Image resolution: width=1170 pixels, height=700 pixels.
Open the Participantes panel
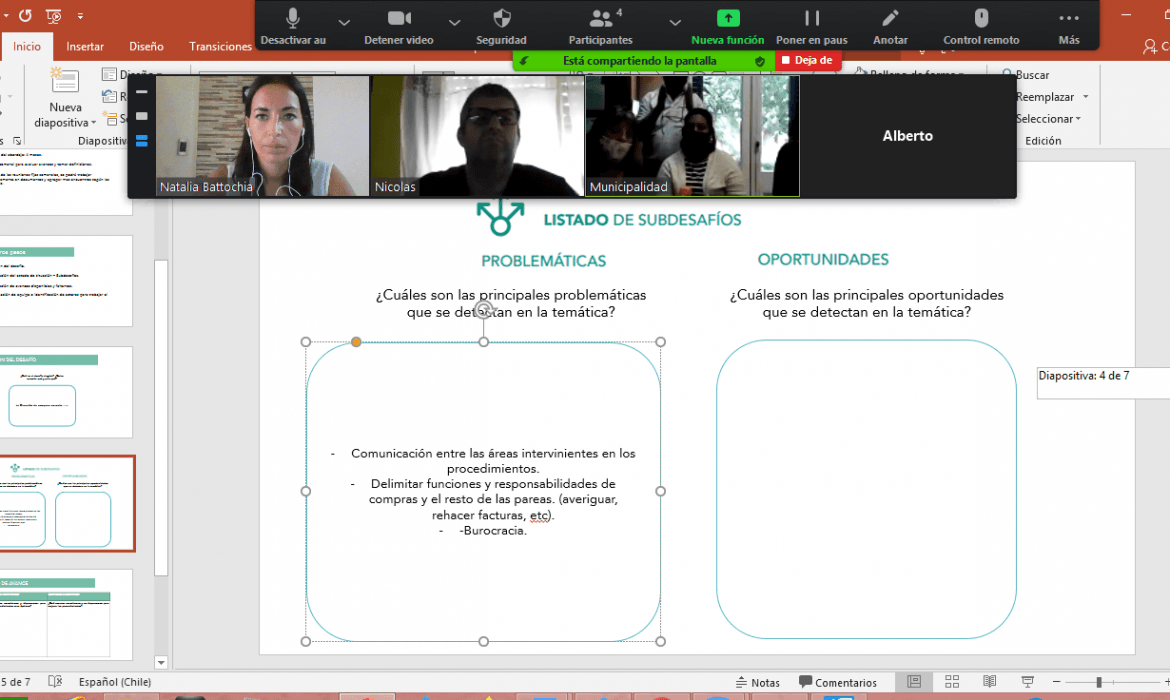600,19
